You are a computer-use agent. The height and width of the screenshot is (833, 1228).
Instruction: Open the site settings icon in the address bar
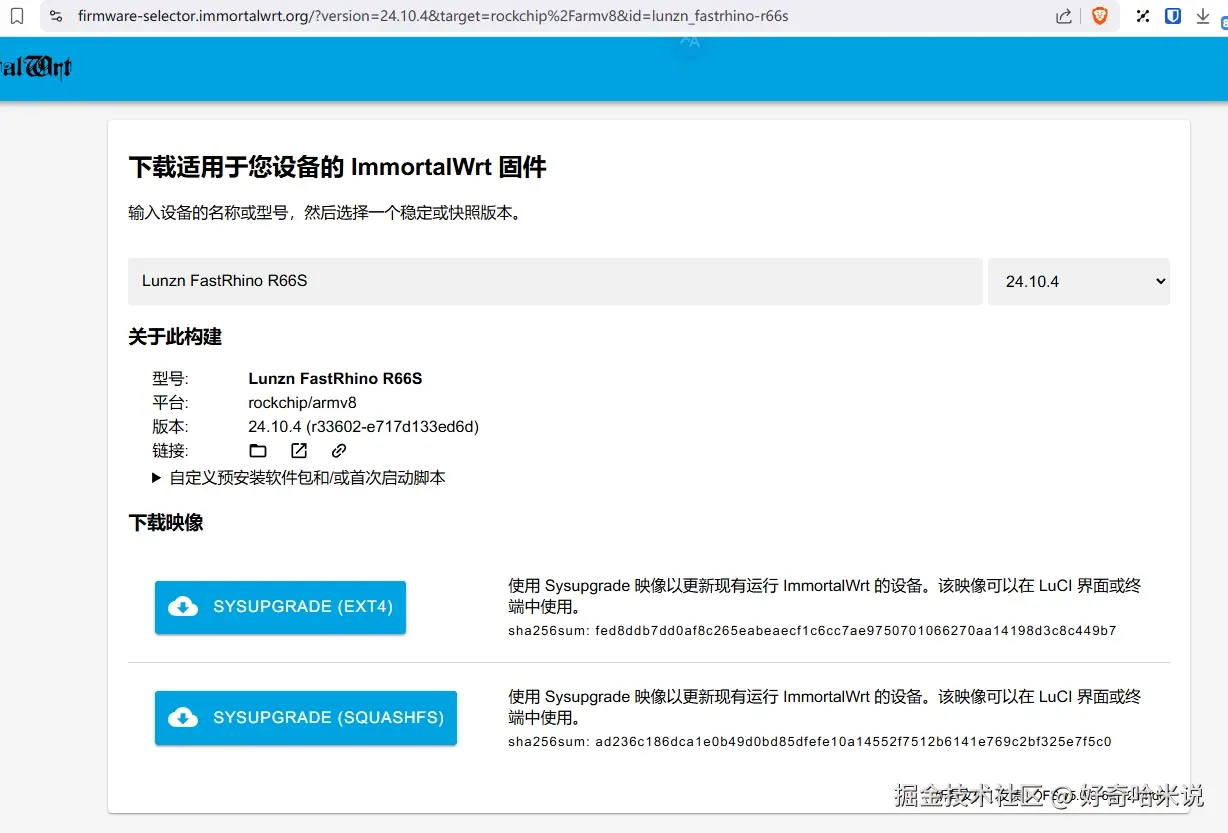(56, 16)
